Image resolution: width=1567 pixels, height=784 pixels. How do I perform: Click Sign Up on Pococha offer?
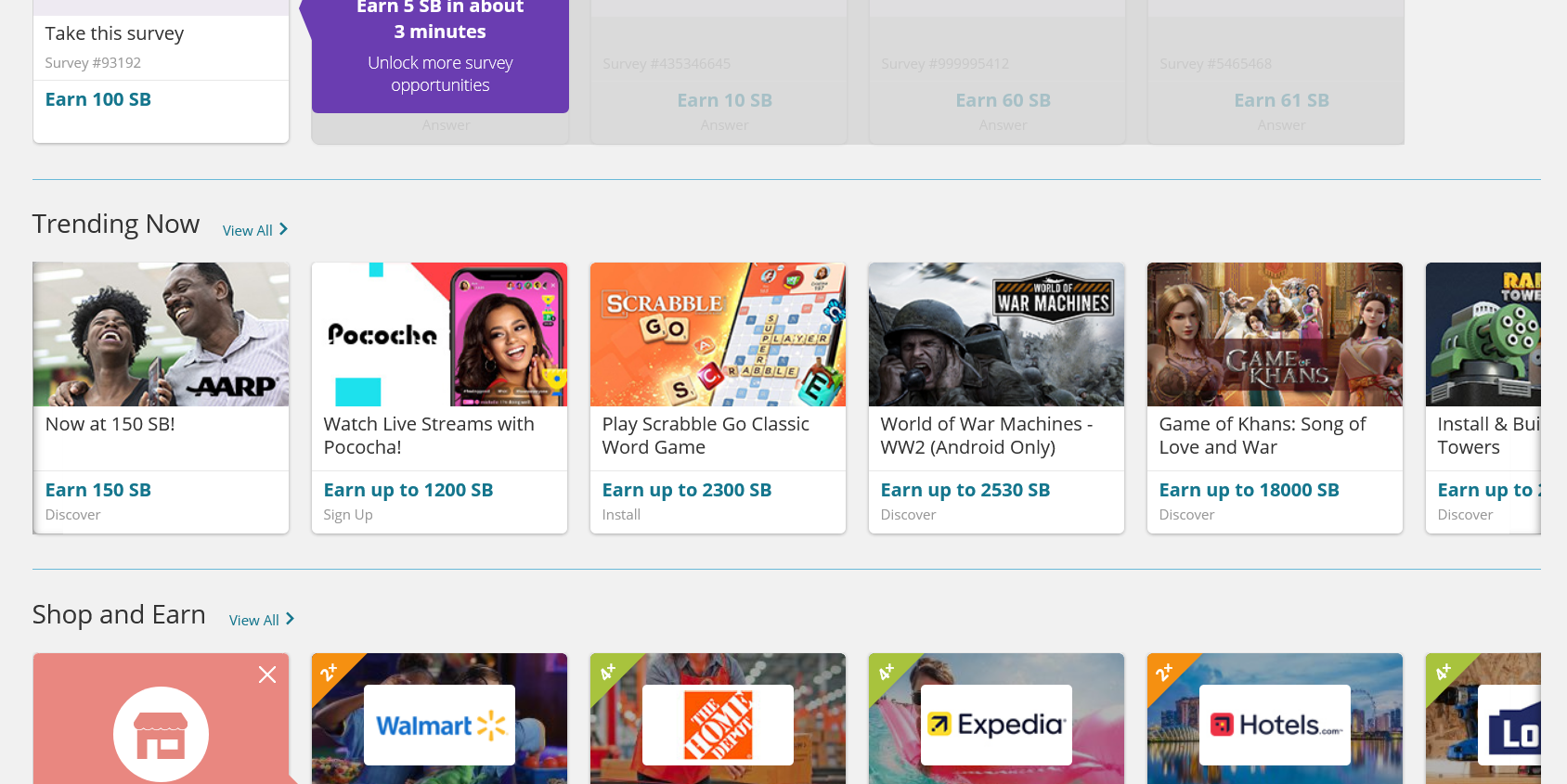click(x=348, y=515)
